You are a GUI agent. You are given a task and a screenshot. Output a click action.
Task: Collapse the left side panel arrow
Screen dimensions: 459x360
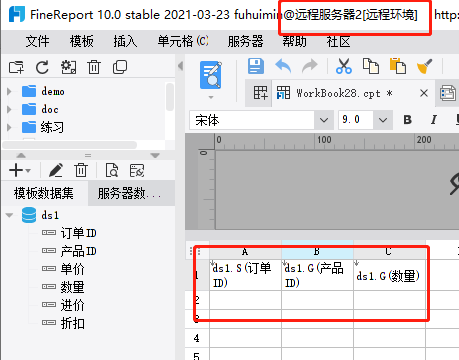coord(181,66)
